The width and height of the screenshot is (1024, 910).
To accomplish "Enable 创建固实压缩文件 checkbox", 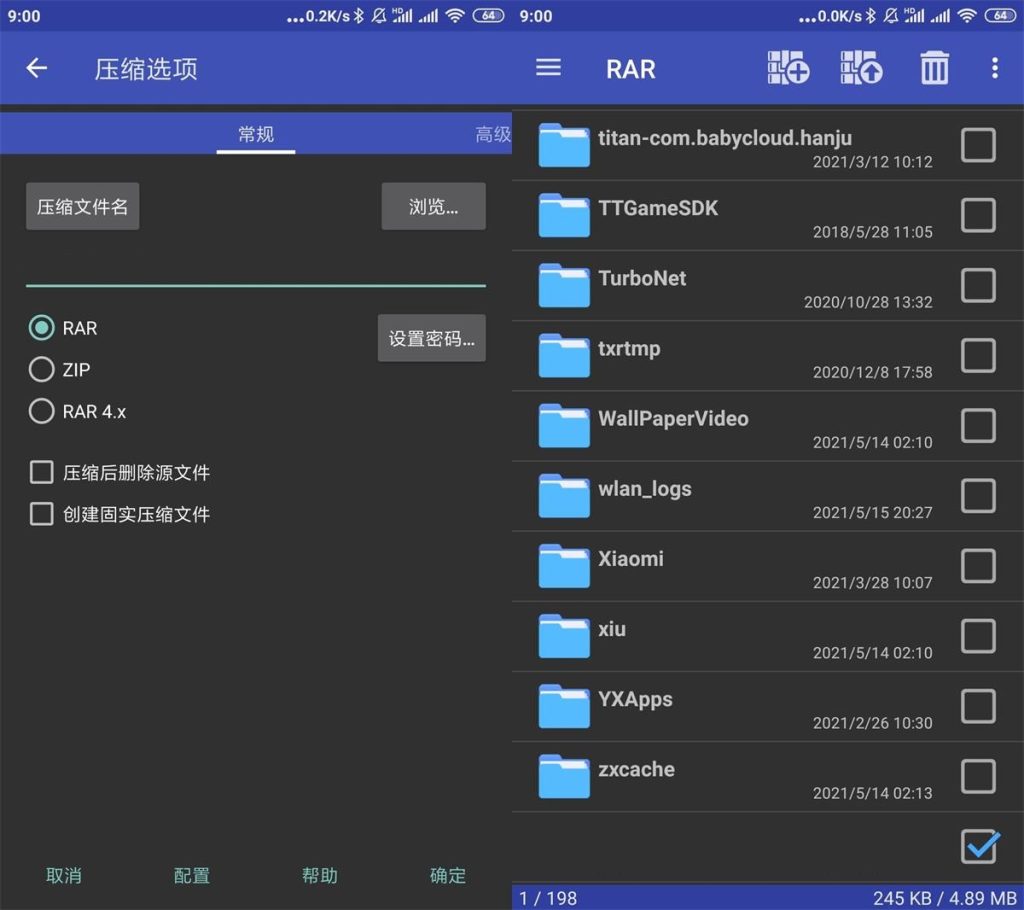I will (41, 514).
